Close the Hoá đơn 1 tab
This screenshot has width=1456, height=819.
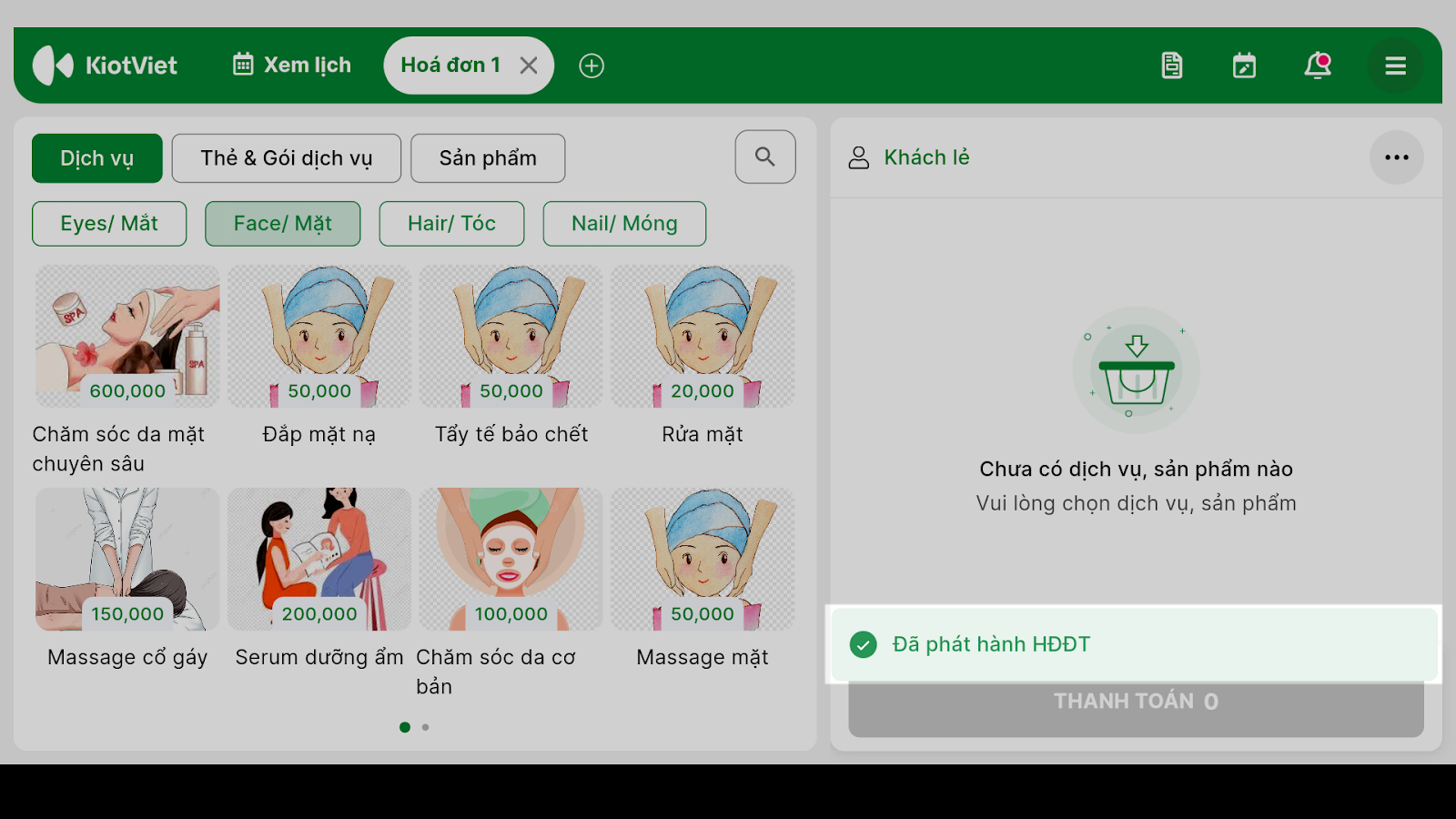529,66
